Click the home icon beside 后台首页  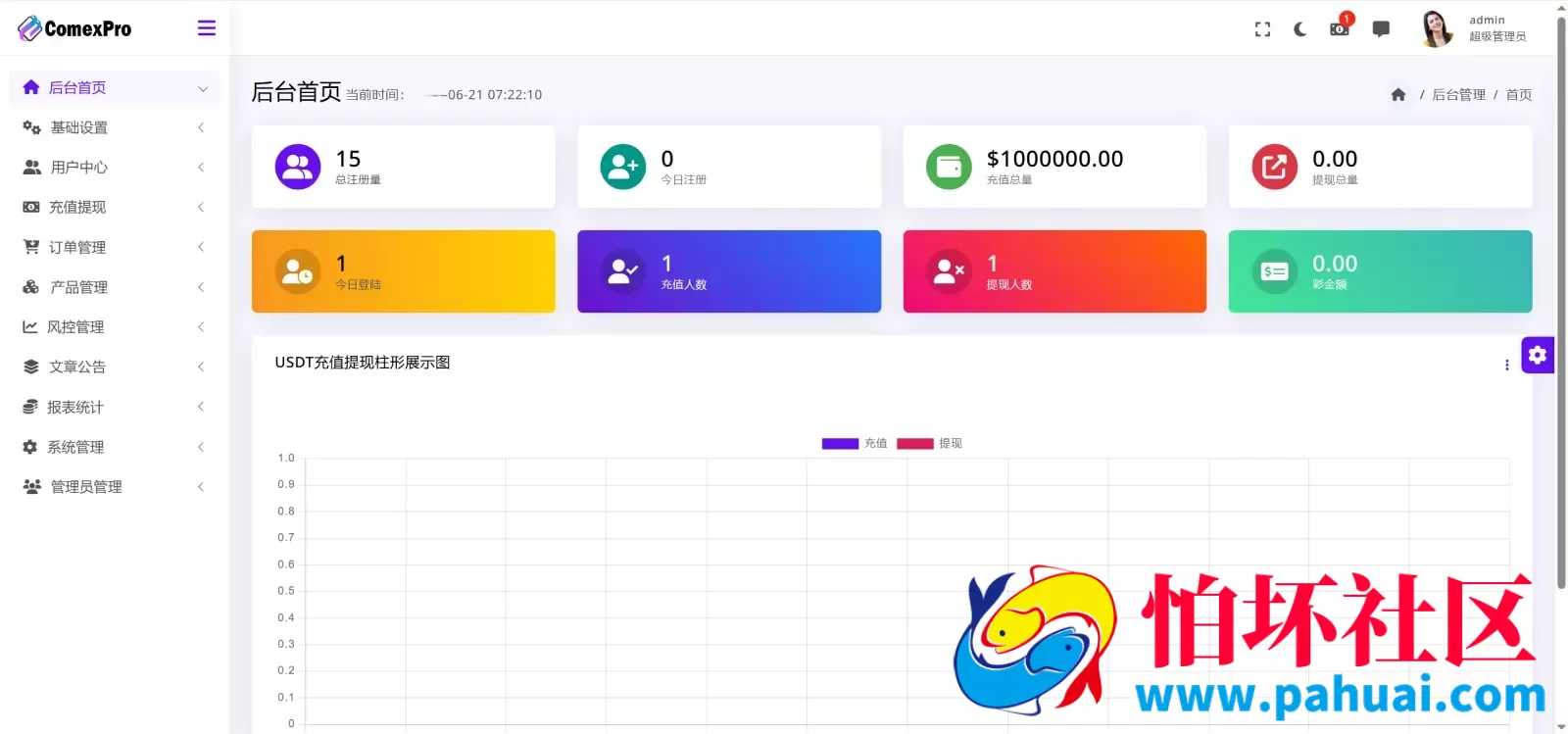click(x=31, y=87)
